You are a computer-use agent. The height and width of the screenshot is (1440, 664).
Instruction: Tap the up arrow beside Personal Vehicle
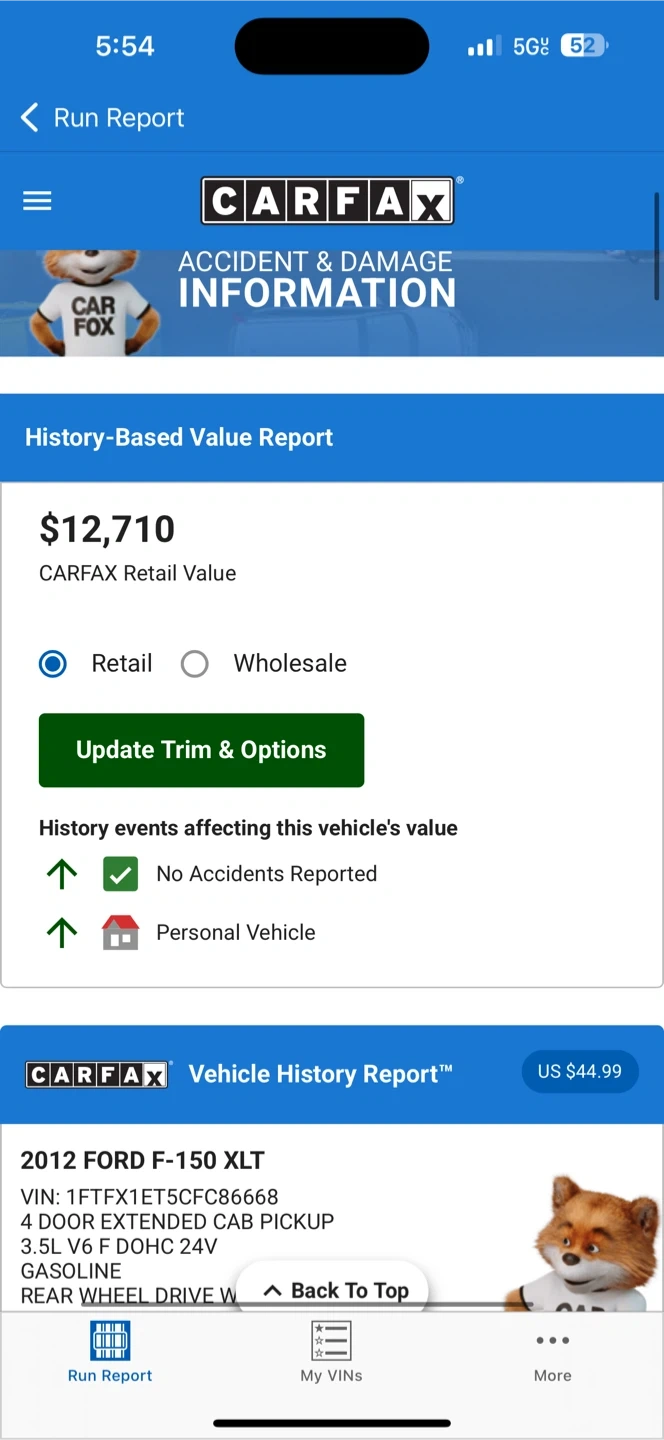(x=62, y=933)
